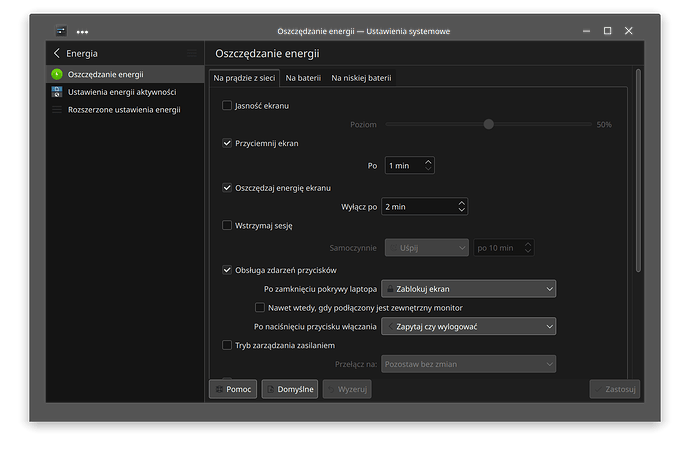This screenshot has height=454, width=690.
Task: Click the Zastosuj button
Action: 615,389
